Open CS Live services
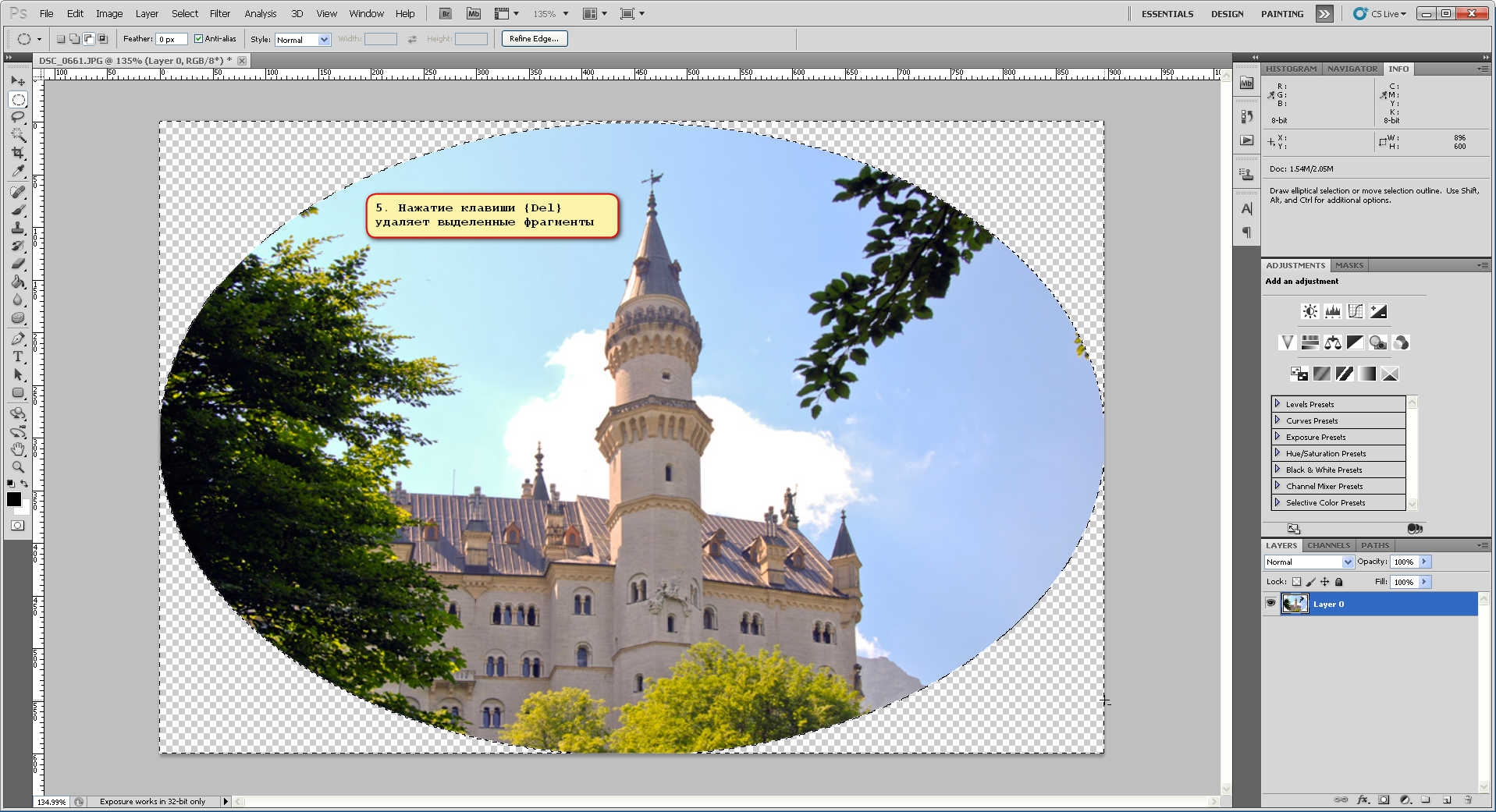The height and width of the screenshot is (812, 1496). coord(1380,13)
